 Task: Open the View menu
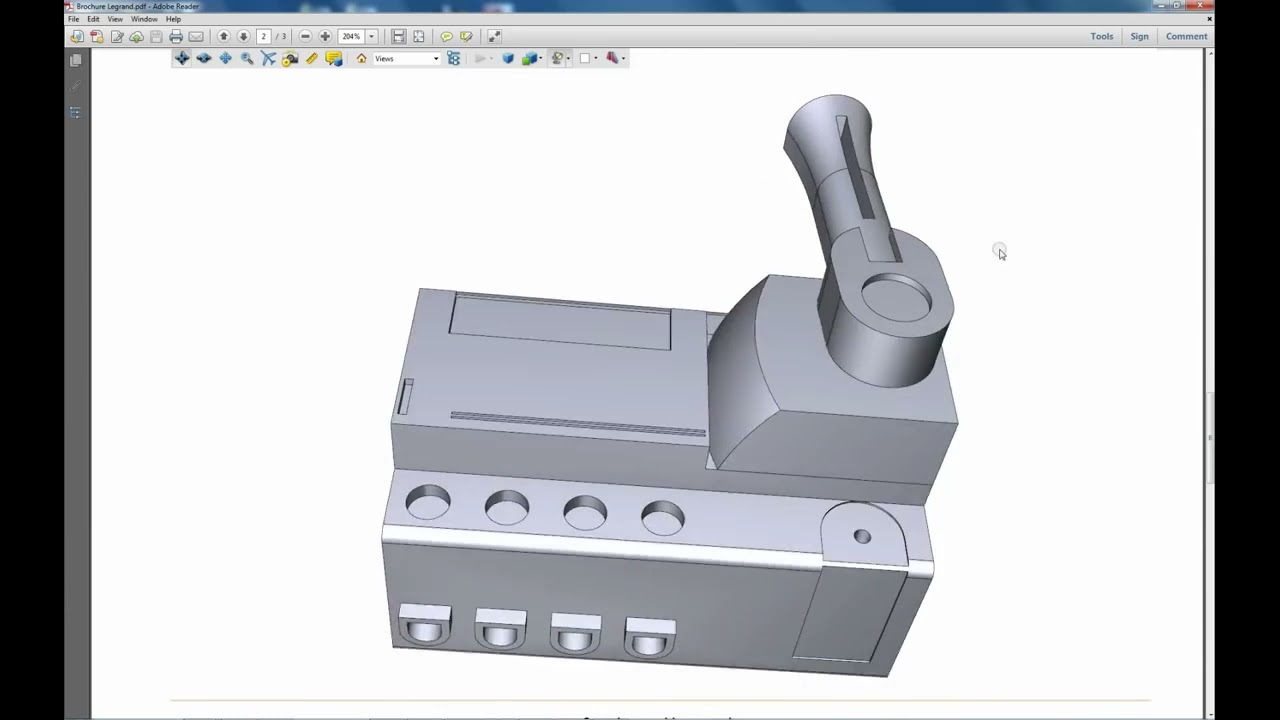(115, 19)
